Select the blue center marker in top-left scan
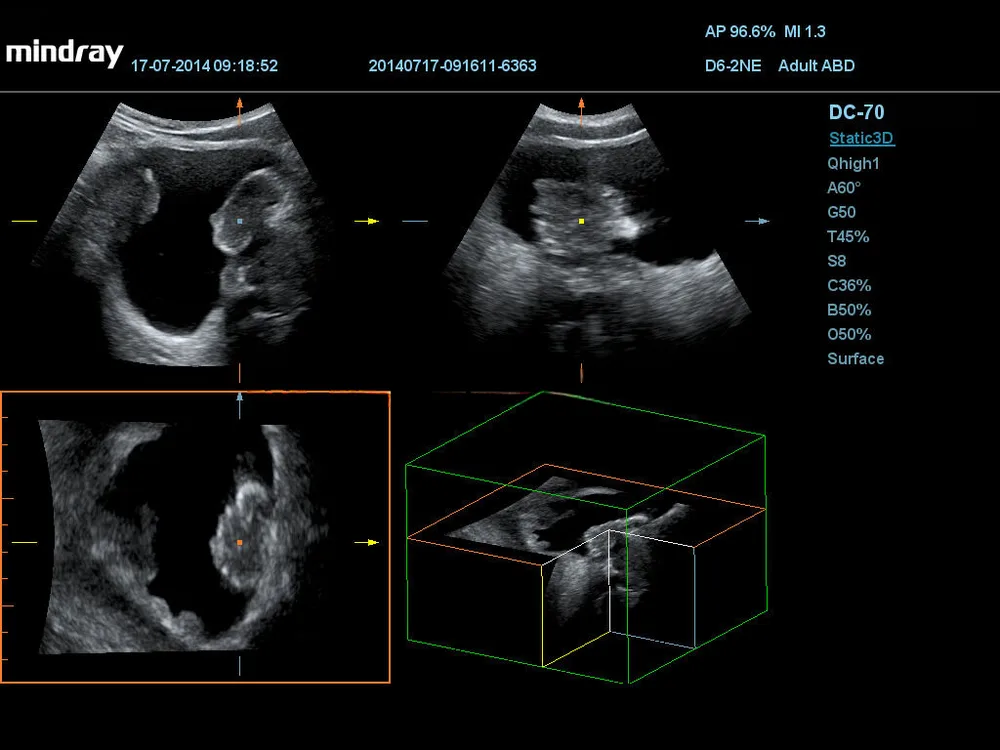 [x=240, y=221]
